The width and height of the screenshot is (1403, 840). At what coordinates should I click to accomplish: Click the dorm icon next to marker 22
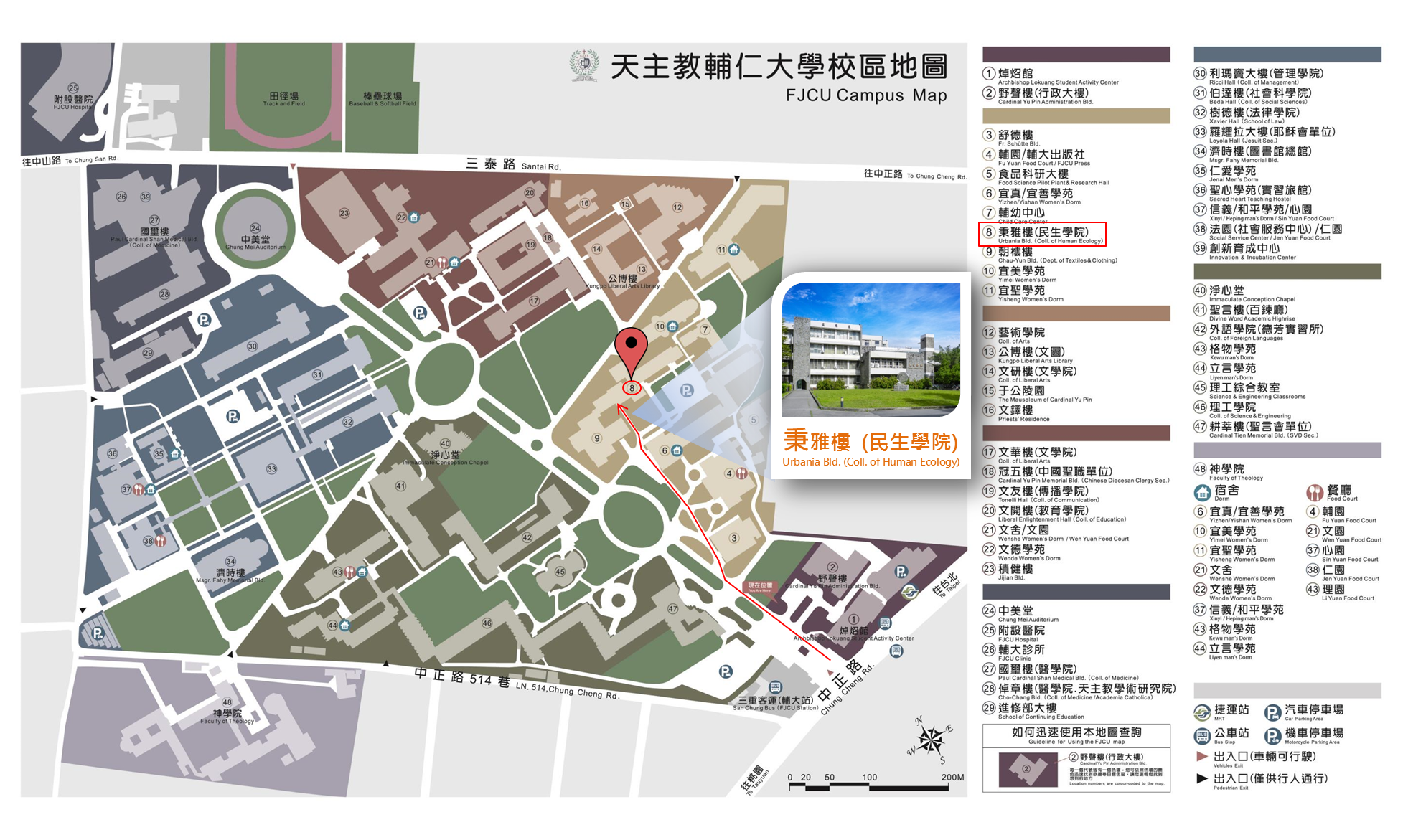[x=413, y=217]
